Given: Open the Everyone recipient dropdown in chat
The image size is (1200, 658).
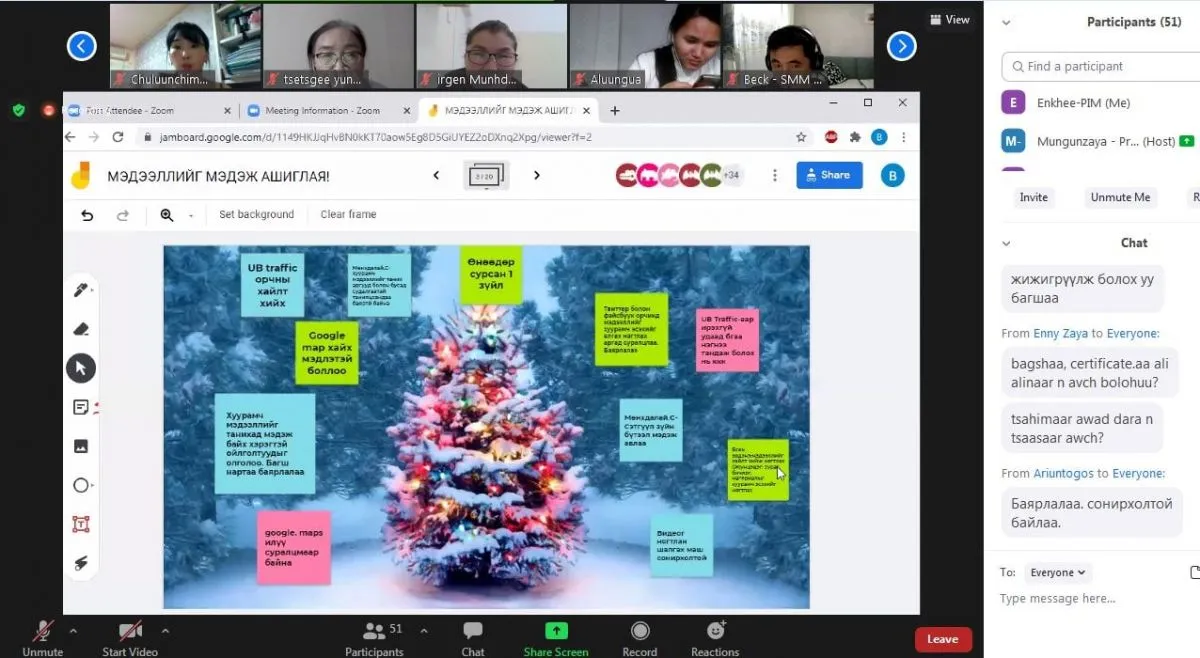Looking at the screenshot, I should [x=1059, y=573].
